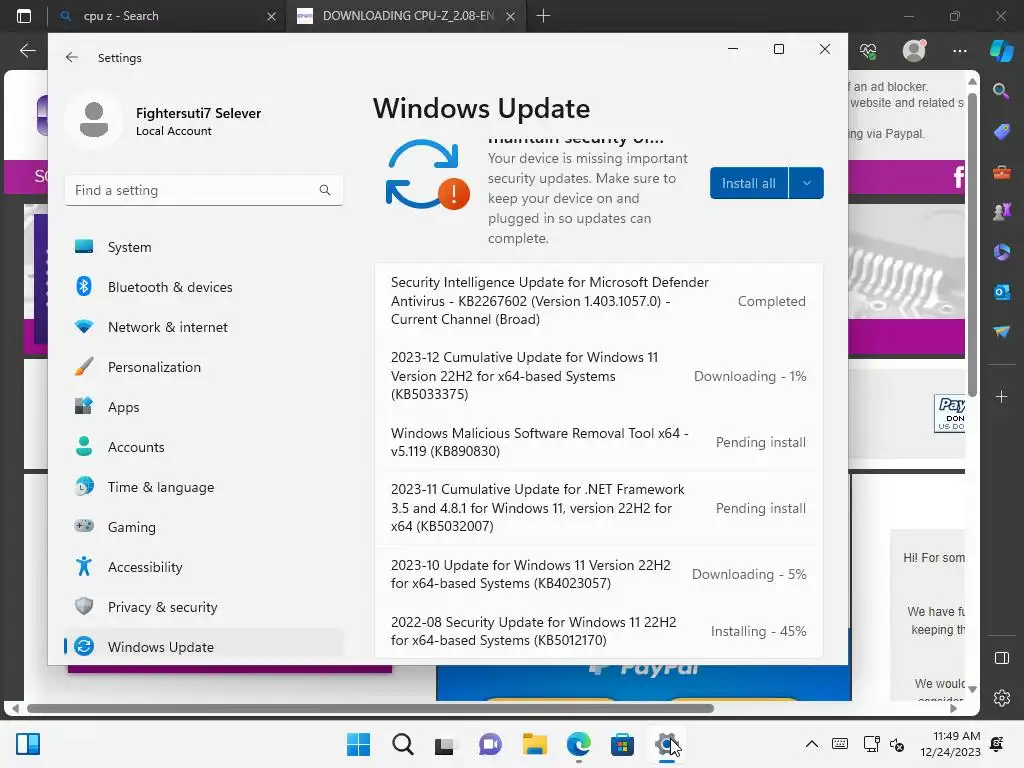
Task: Show hidden system tray icons
Action: 811,744
